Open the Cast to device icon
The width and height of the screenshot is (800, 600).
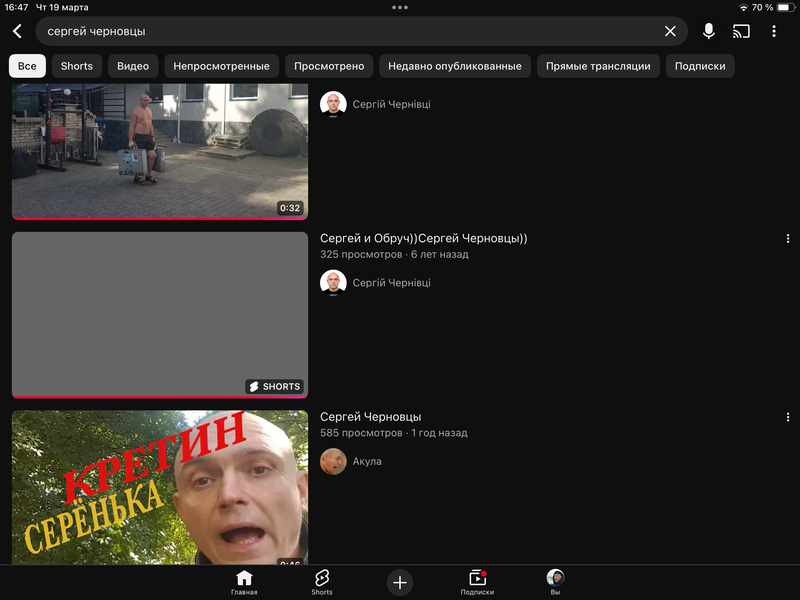[741, 31]
